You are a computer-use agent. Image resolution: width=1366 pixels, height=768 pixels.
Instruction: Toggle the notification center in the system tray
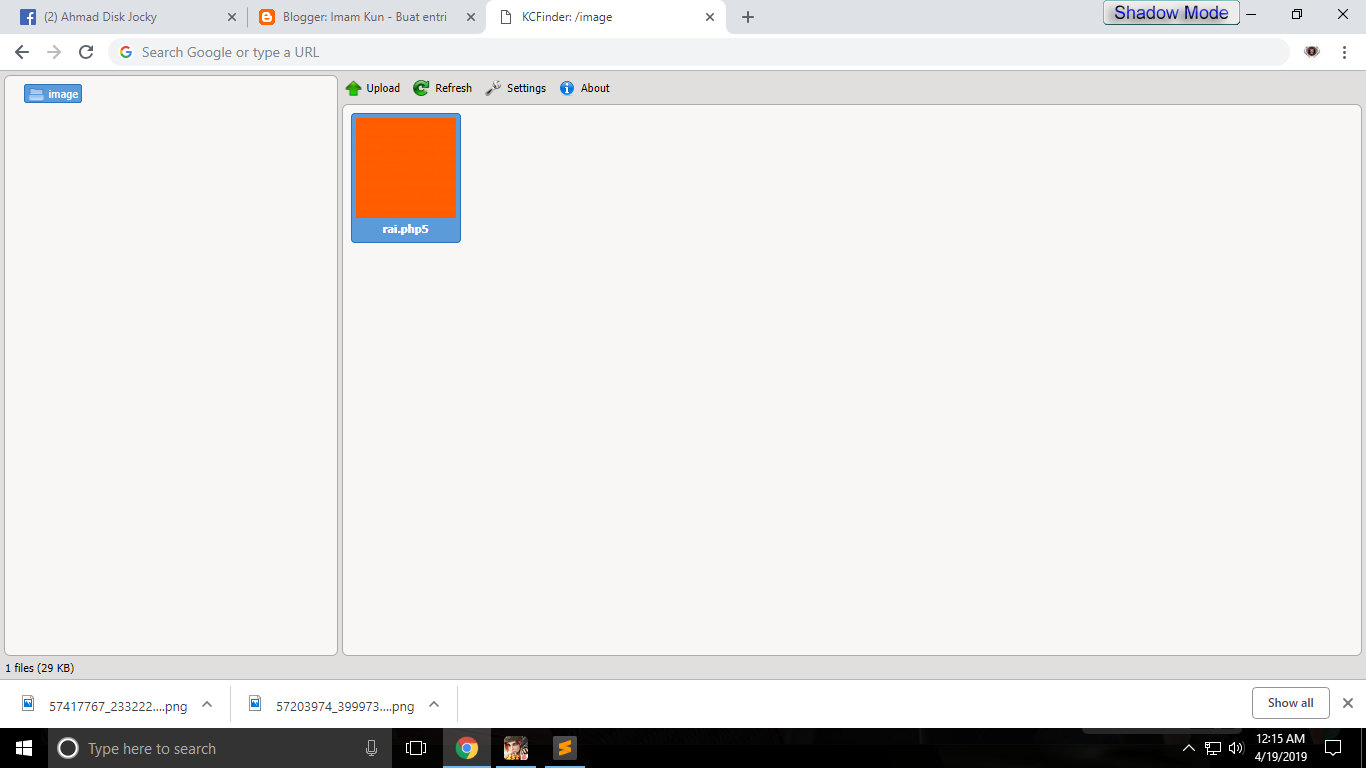click(1334, 748)
